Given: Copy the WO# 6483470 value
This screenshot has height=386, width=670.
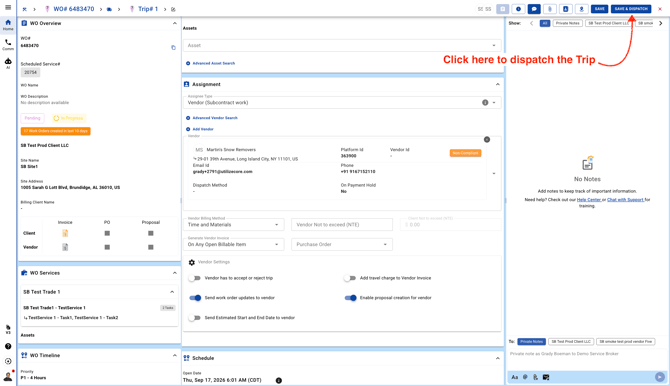Looking at the screenshot, I should tap(173, 47).
